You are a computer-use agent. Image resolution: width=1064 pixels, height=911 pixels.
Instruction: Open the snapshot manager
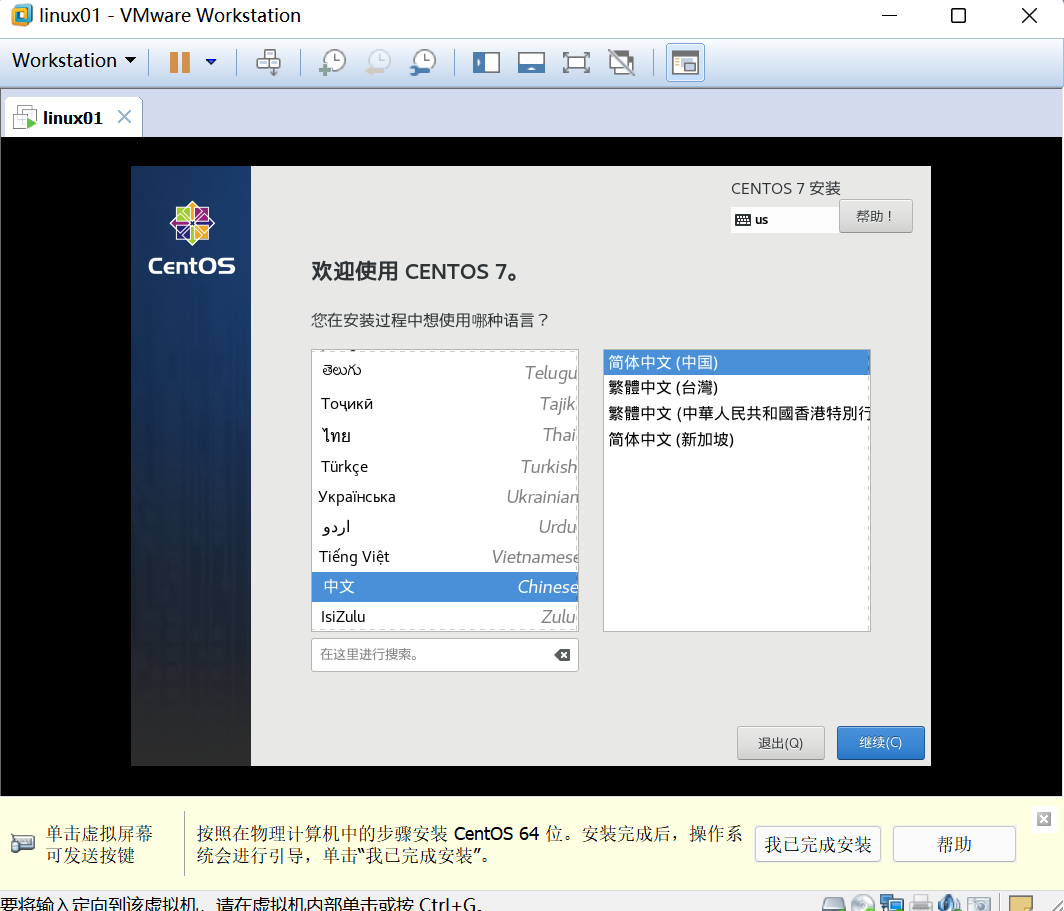pos(423,62)
